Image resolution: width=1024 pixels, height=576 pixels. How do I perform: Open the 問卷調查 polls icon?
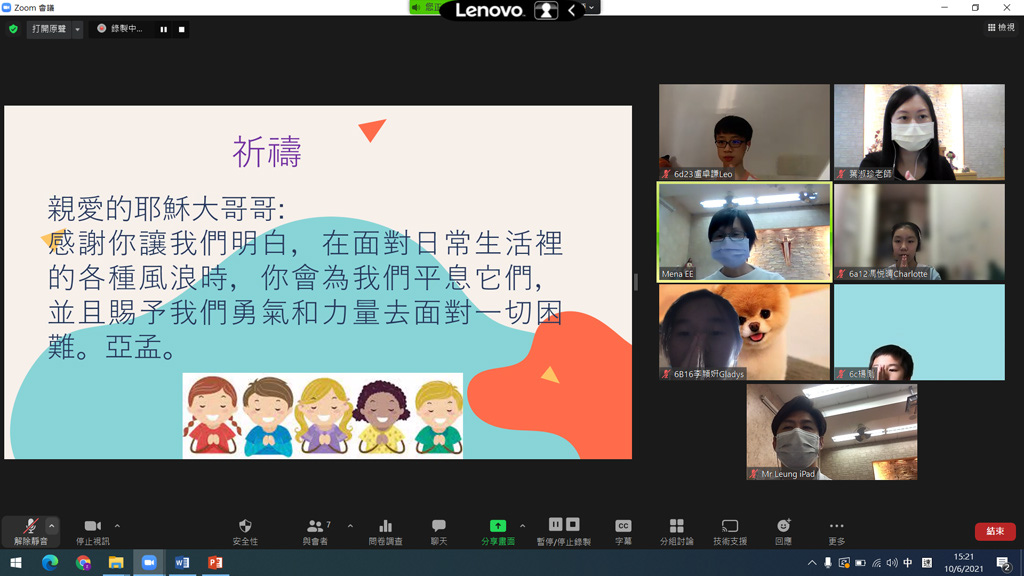click(x=385, y=531)
